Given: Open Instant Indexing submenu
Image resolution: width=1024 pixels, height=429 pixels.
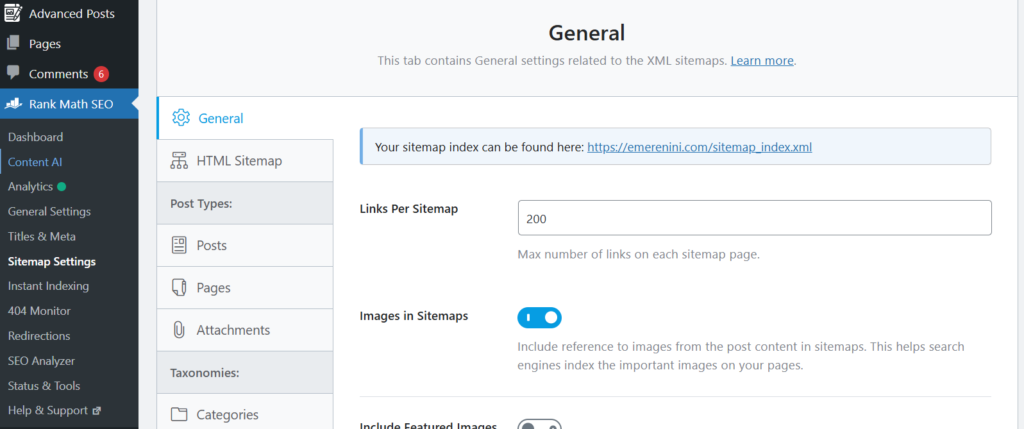Looking at the screenshot, I should click(x=48, y=286).
